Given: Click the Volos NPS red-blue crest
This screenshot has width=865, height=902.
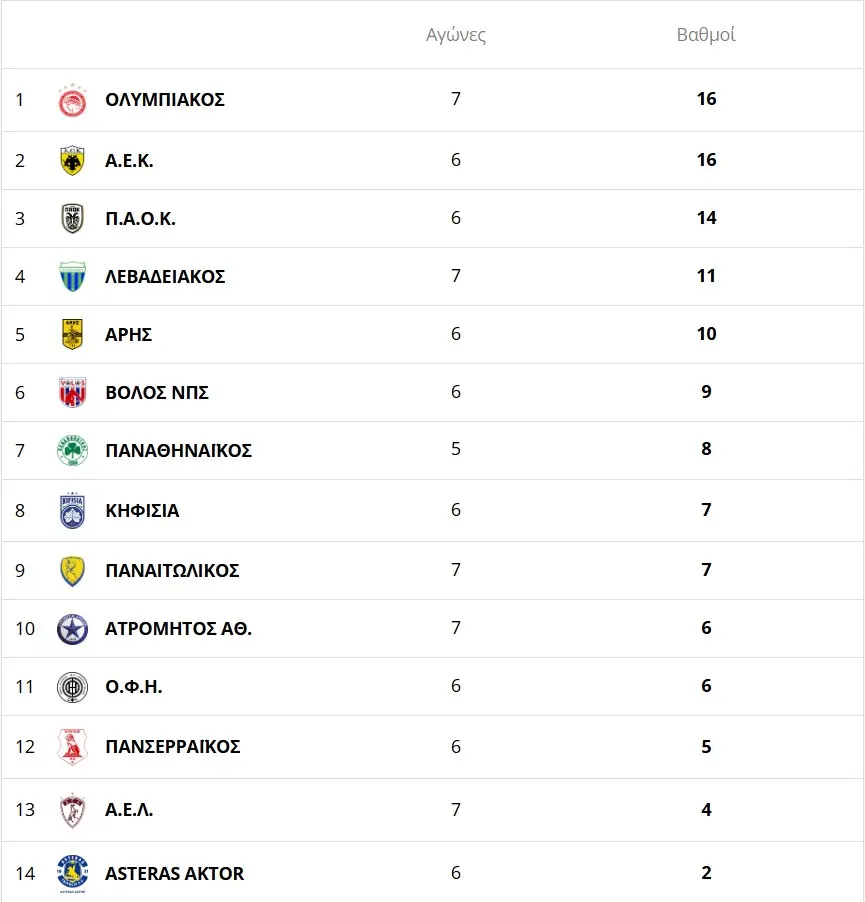Looking at the screenshot, I should (x=72, y=392).
